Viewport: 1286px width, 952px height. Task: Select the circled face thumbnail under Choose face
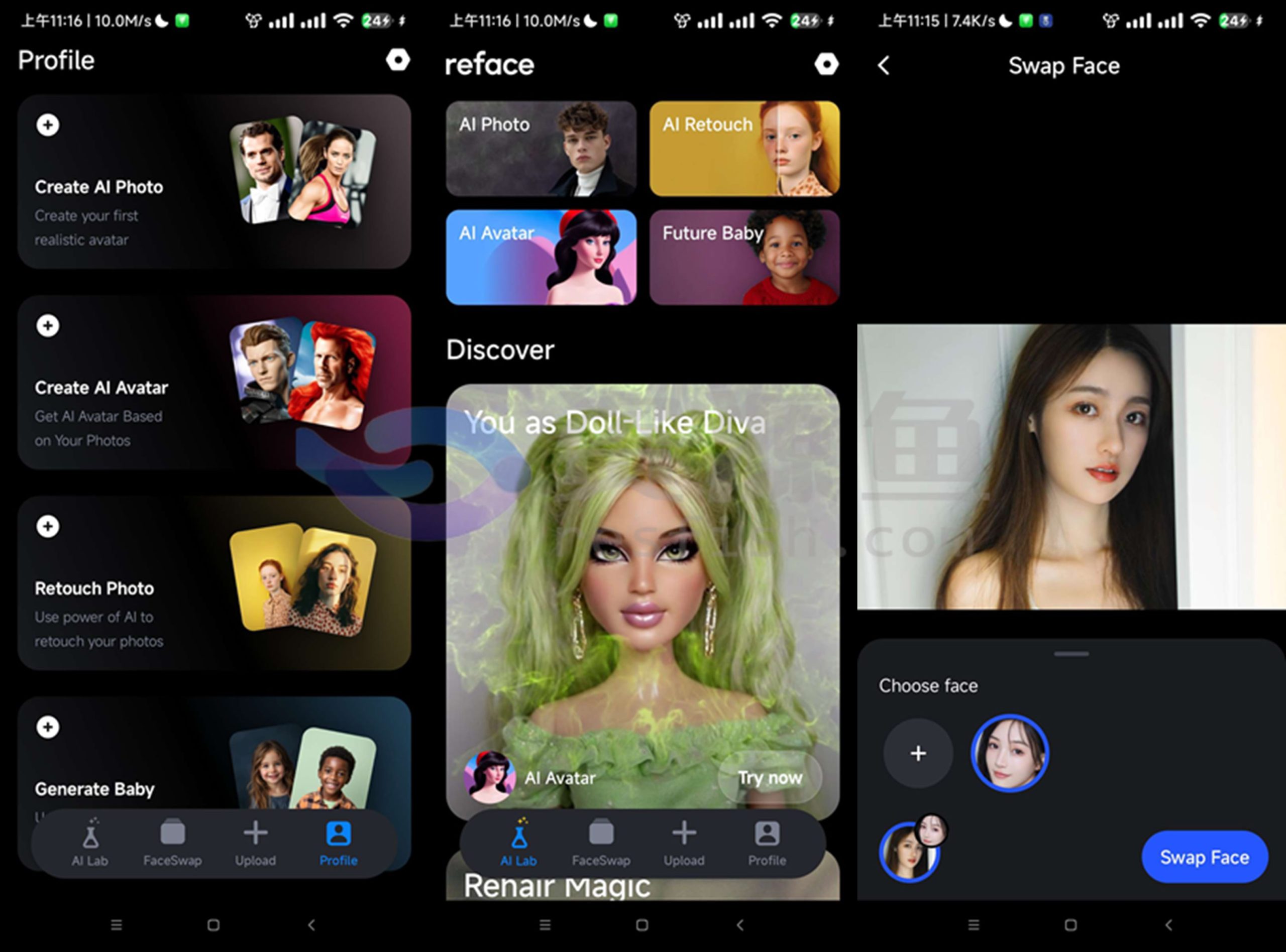tap(1010, 753)
